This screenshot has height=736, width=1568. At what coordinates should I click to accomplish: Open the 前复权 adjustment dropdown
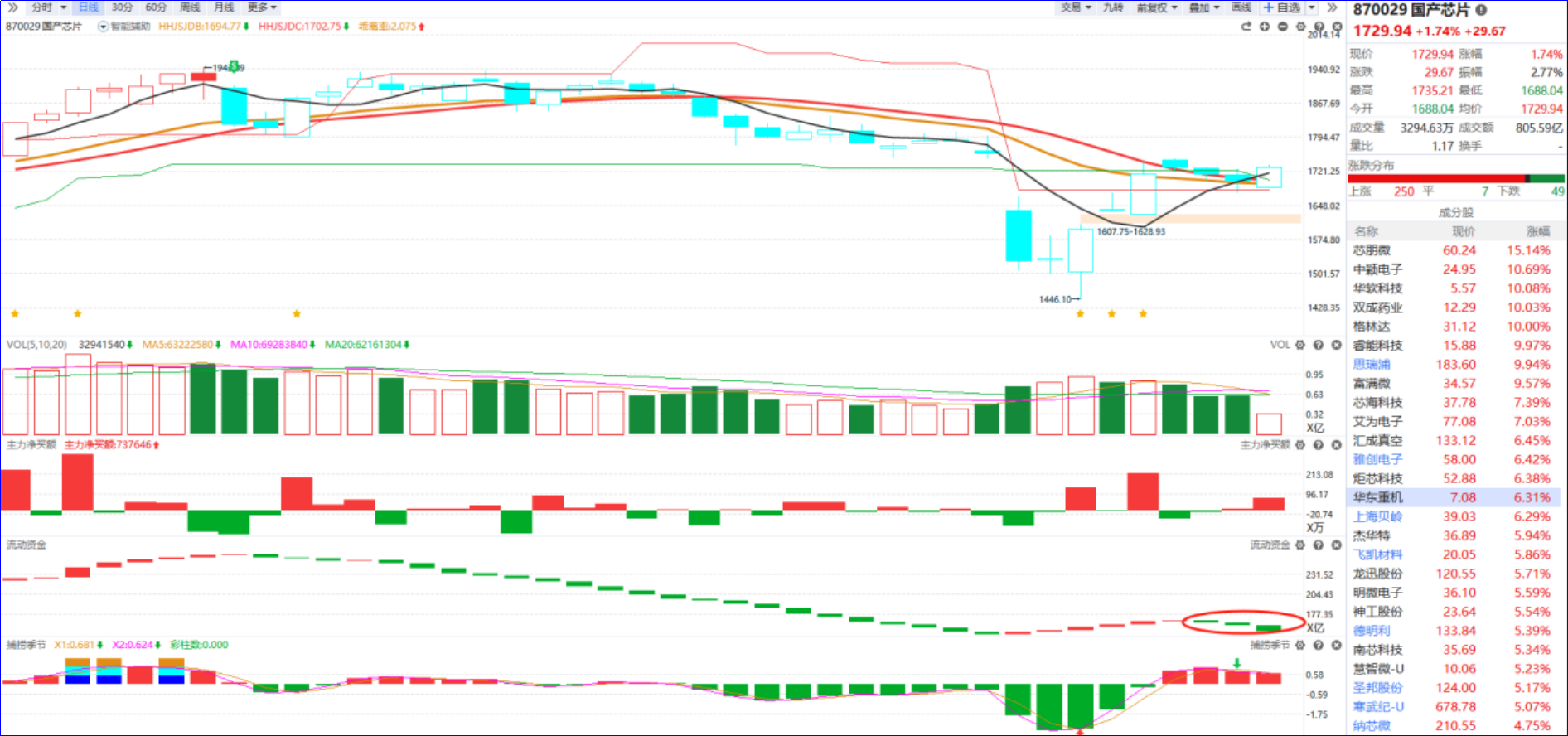click(x=1156, y=7)
